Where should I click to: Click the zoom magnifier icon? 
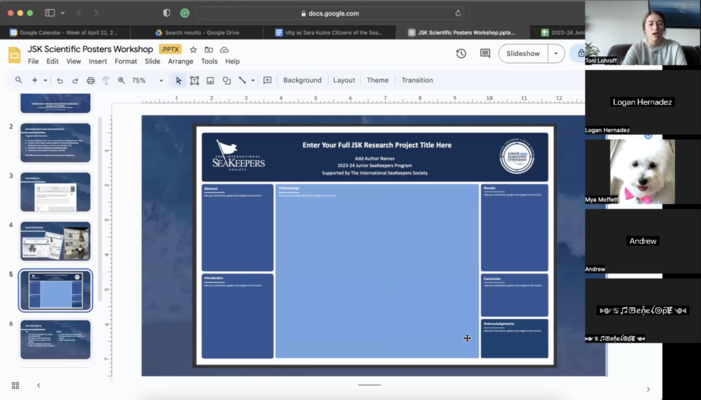[x=121, y=80]
